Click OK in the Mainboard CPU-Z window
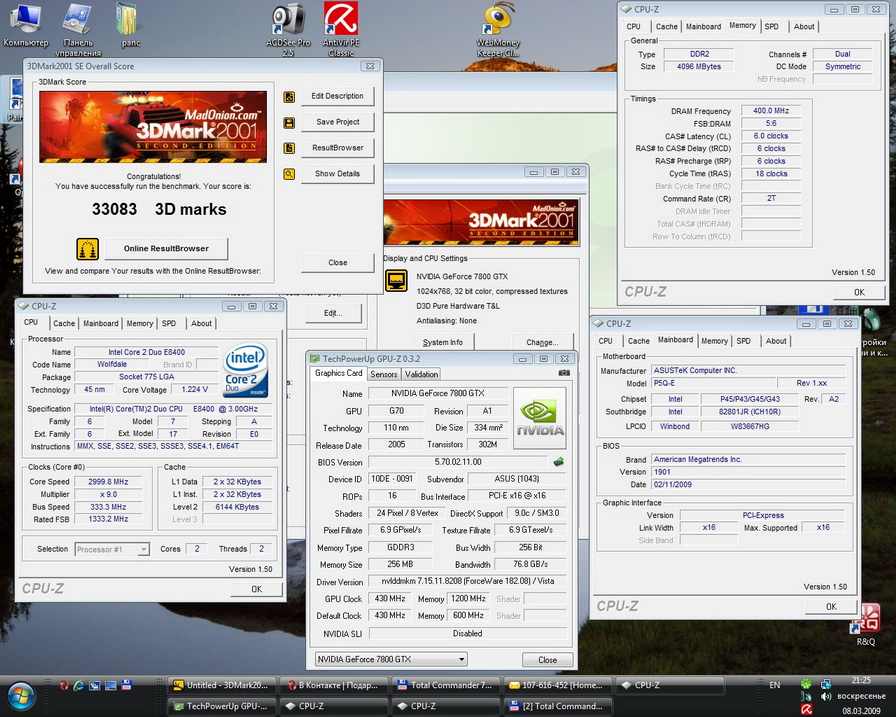The height and width of the screenshot is (717, 896). click(831, 607)
